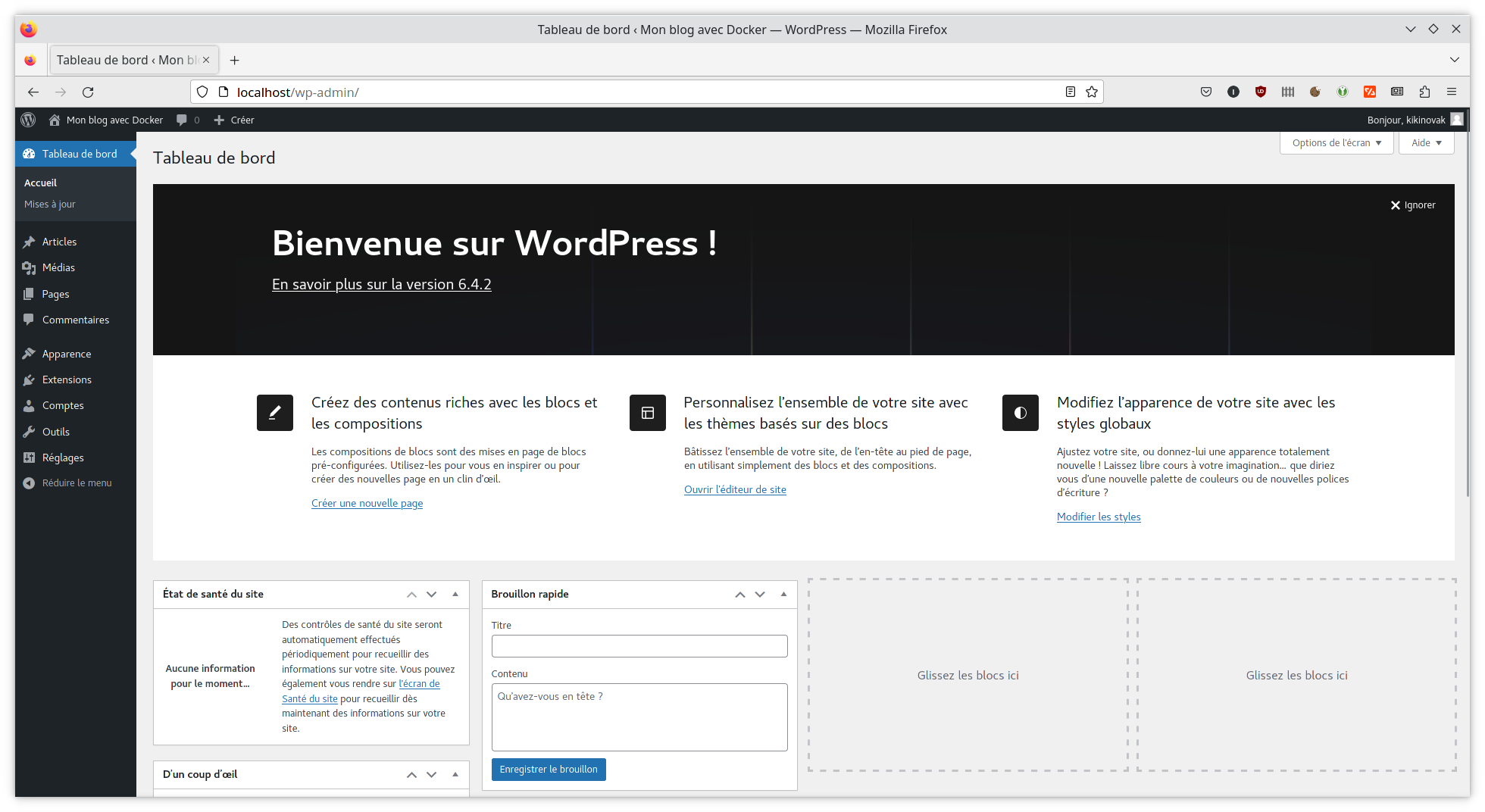Open comments via the speech bubble icon
Image resolution: width=1485 pixels, height=812 pixels.
click(182, 120)
